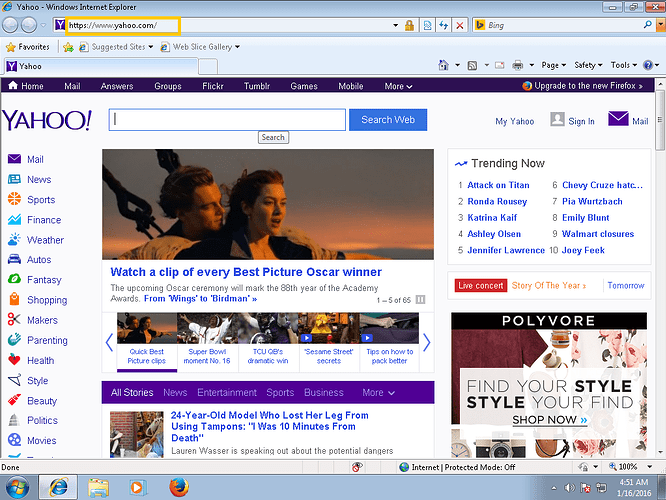Click the Refresh page icon
This screenshot has height=500, width=666.
[443, 25]
